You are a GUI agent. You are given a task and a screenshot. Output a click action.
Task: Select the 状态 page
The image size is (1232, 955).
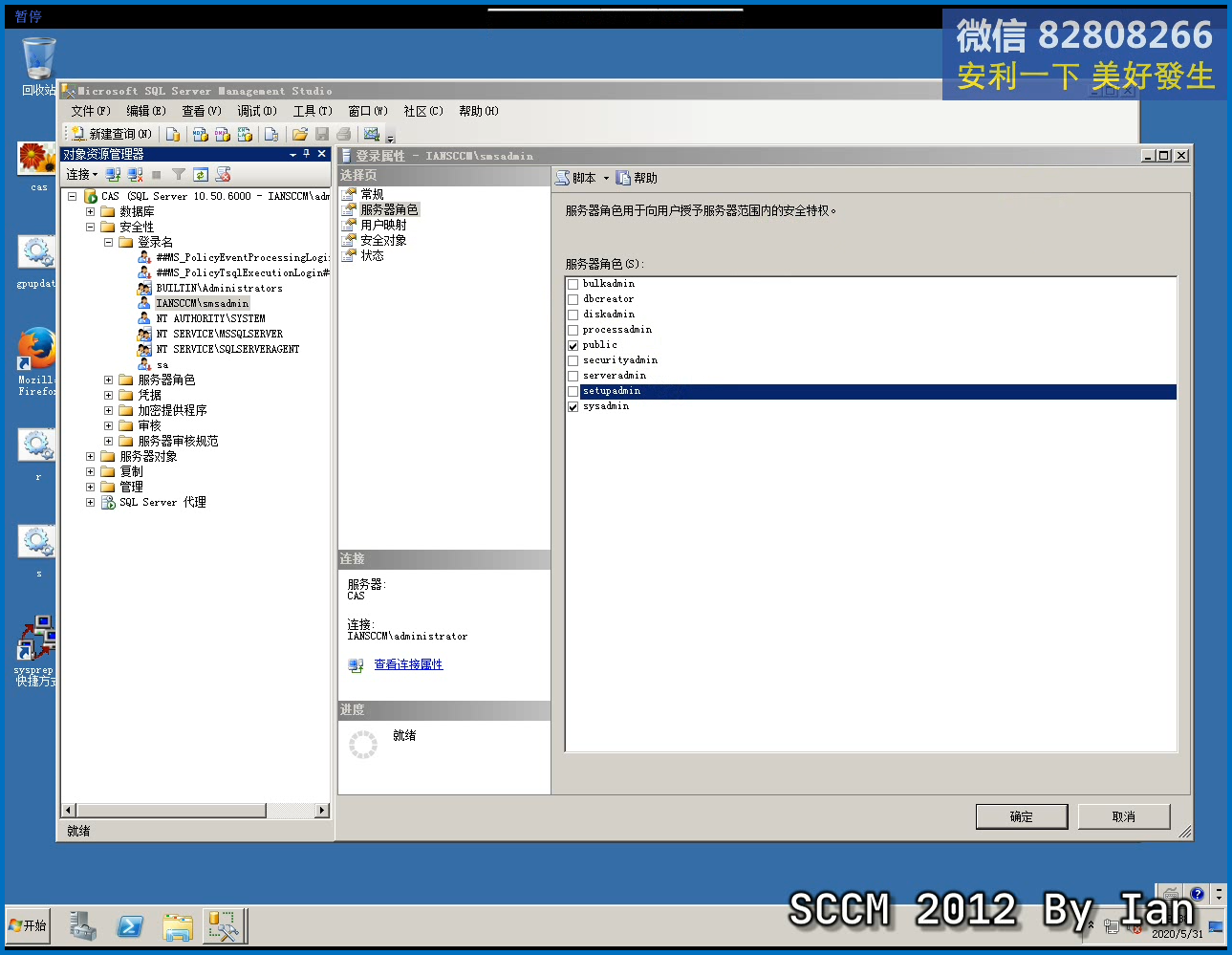(372, 255)
